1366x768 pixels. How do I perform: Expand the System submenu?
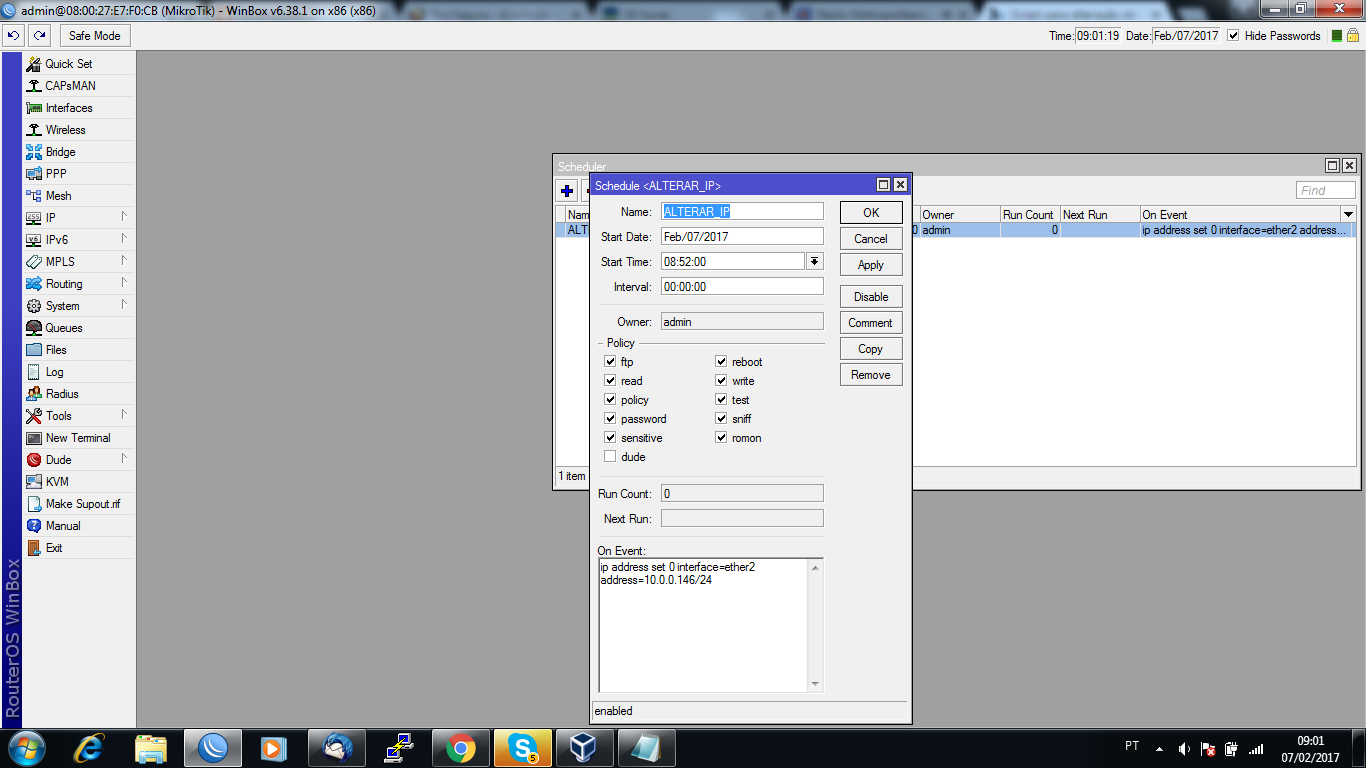[125, 305]
